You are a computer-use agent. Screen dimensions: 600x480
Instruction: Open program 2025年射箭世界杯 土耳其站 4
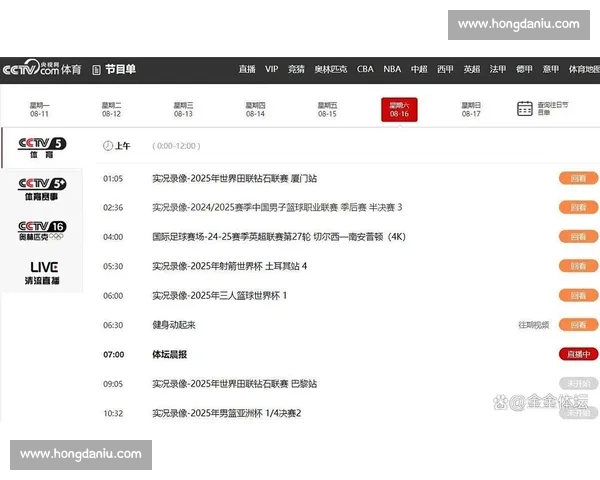coord(230,266)
